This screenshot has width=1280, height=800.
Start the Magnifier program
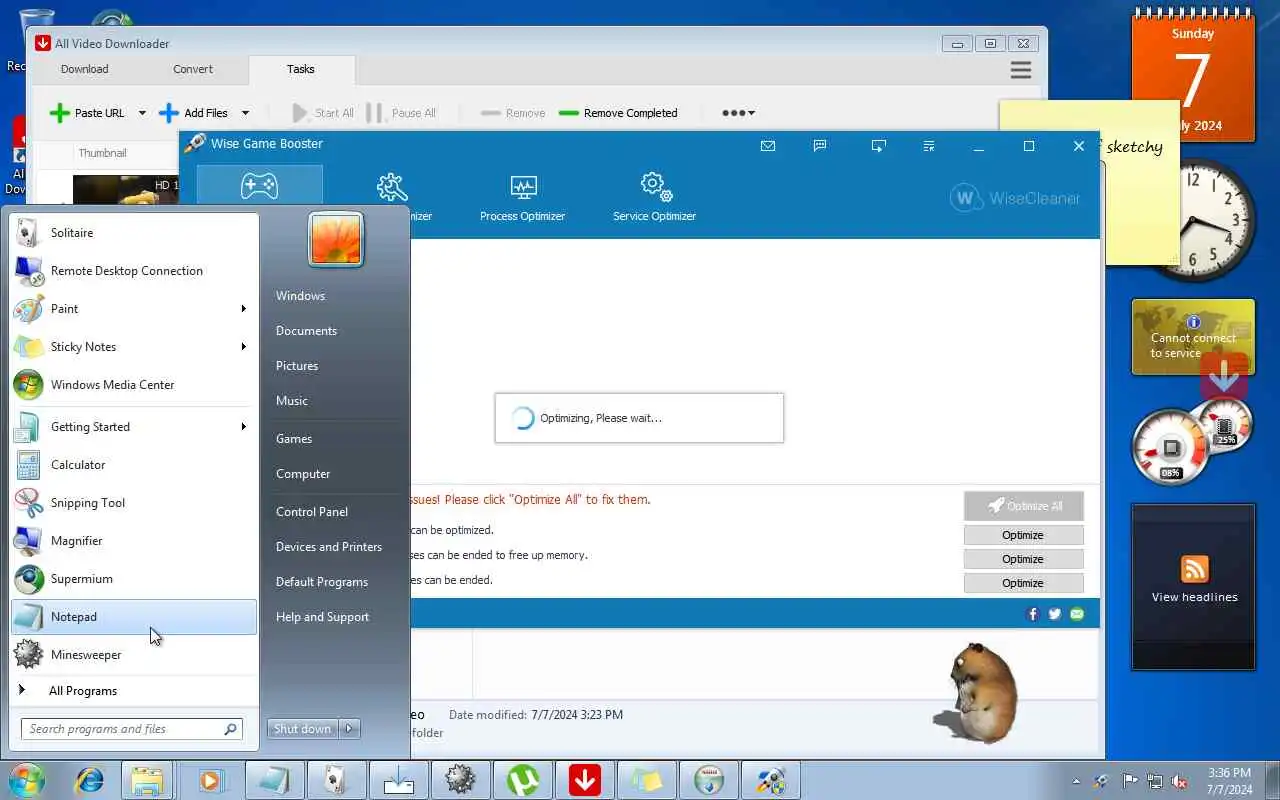click(x=134, y=541)
